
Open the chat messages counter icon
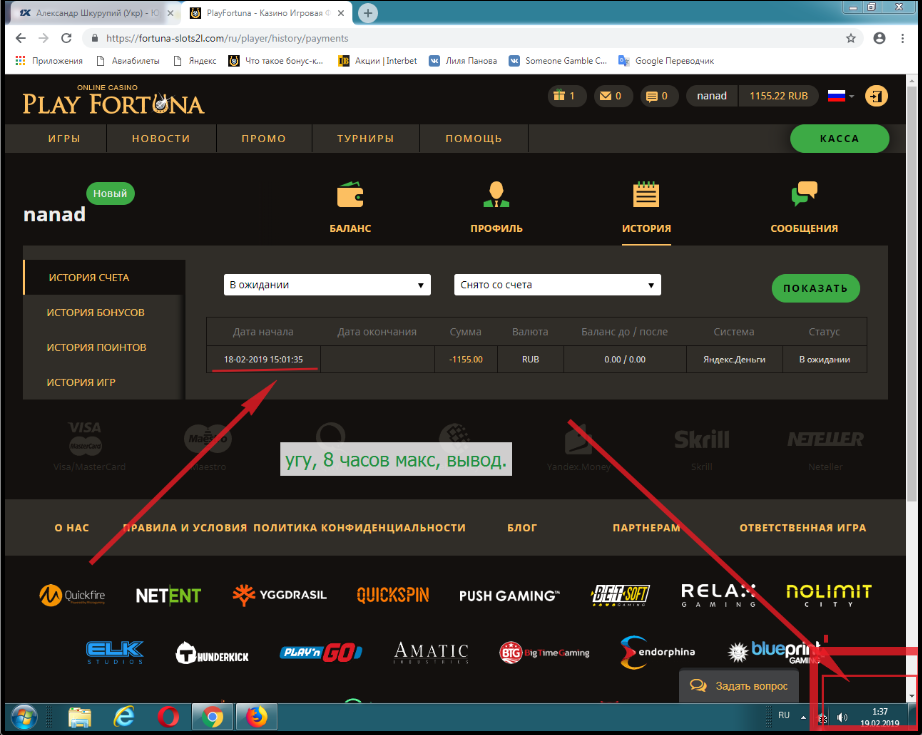click(x=657, y=96)
